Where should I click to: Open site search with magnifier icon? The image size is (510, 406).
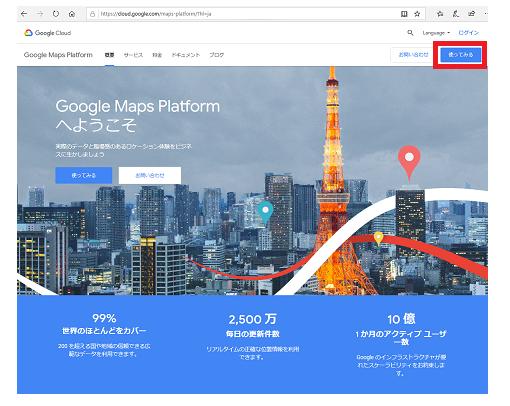[x=410, y=32]
